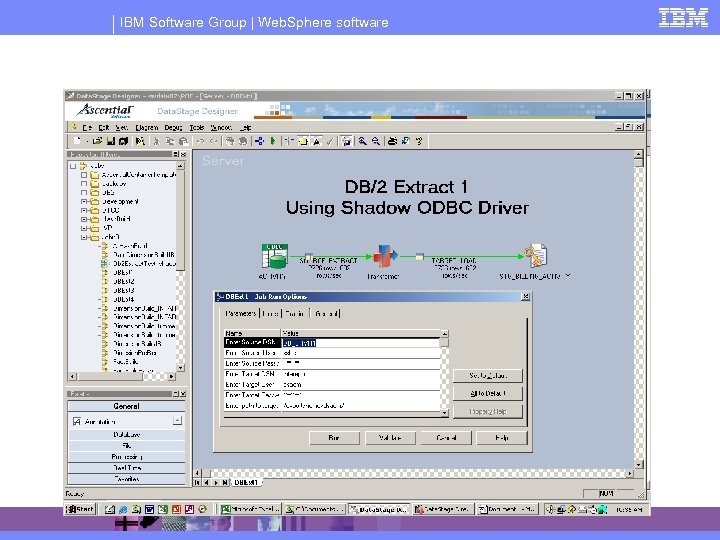Click Cancel in Job Run Options
This screenshot has height=540, width=720.
(x=446, y=438)
